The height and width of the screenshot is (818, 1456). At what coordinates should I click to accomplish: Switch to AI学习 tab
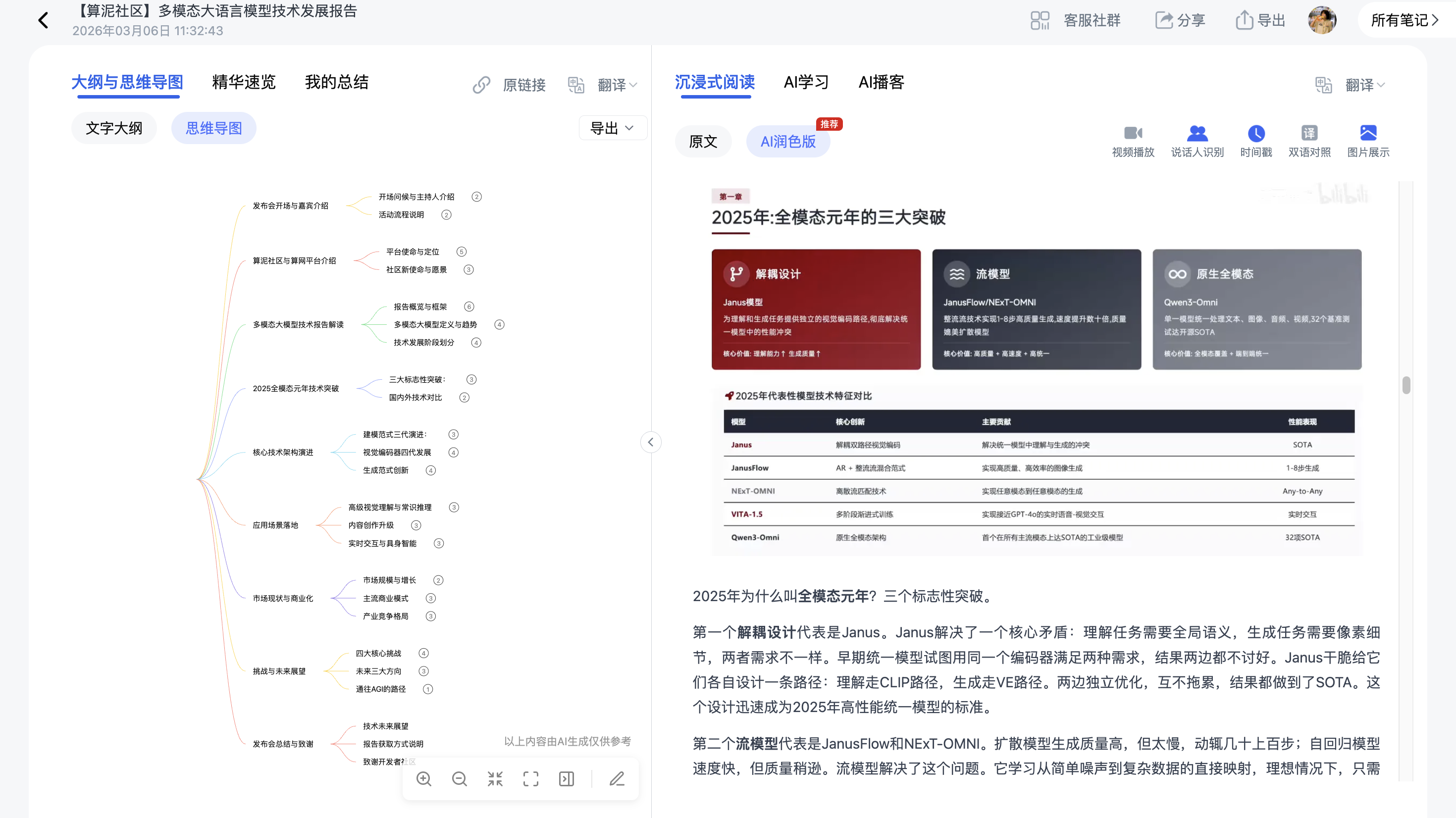tap(806, 83)
